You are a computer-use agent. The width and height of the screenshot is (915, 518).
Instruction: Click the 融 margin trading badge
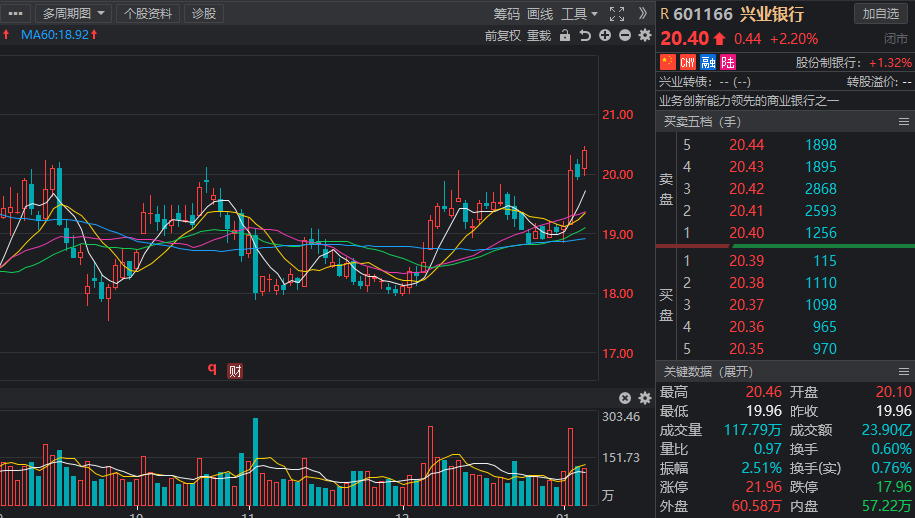coord(708,62)
